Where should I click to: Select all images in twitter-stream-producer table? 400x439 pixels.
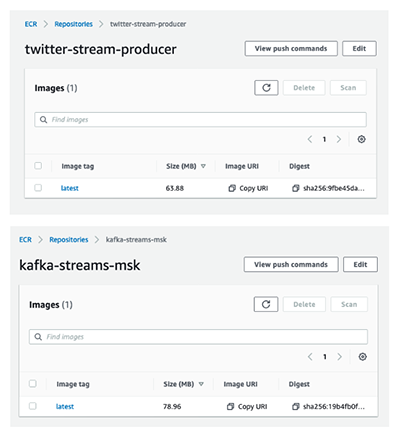pos(38,166)
